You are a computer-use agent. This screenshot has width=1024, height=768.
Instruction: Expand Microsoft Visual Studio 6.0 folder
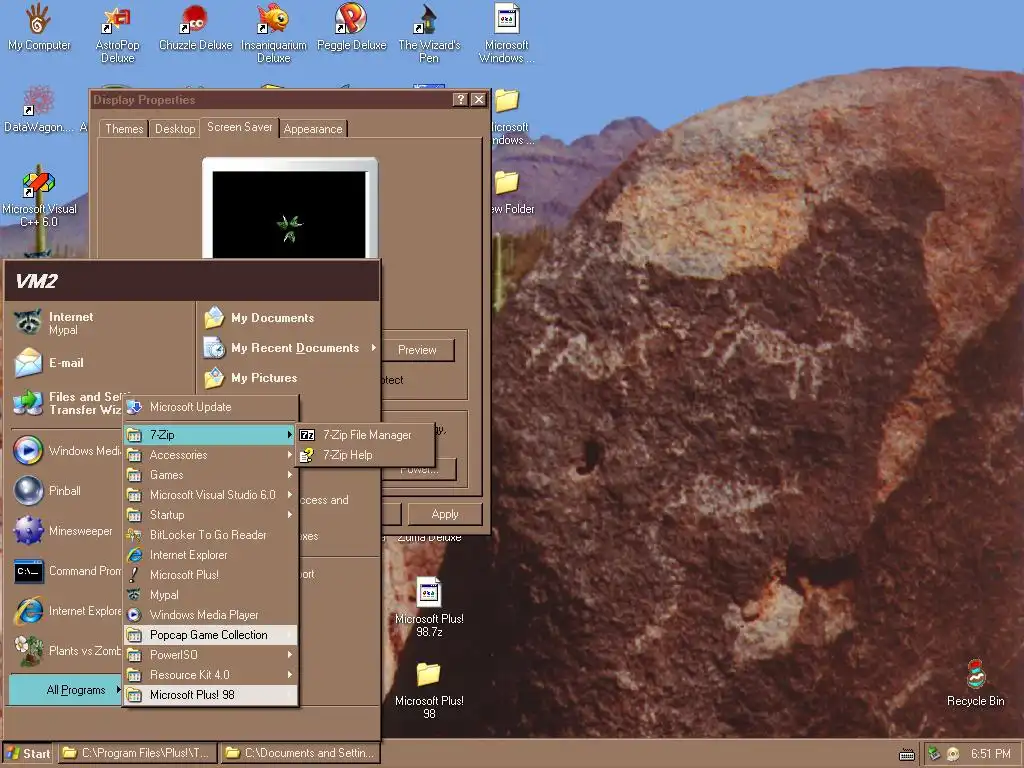click(210, 495)
